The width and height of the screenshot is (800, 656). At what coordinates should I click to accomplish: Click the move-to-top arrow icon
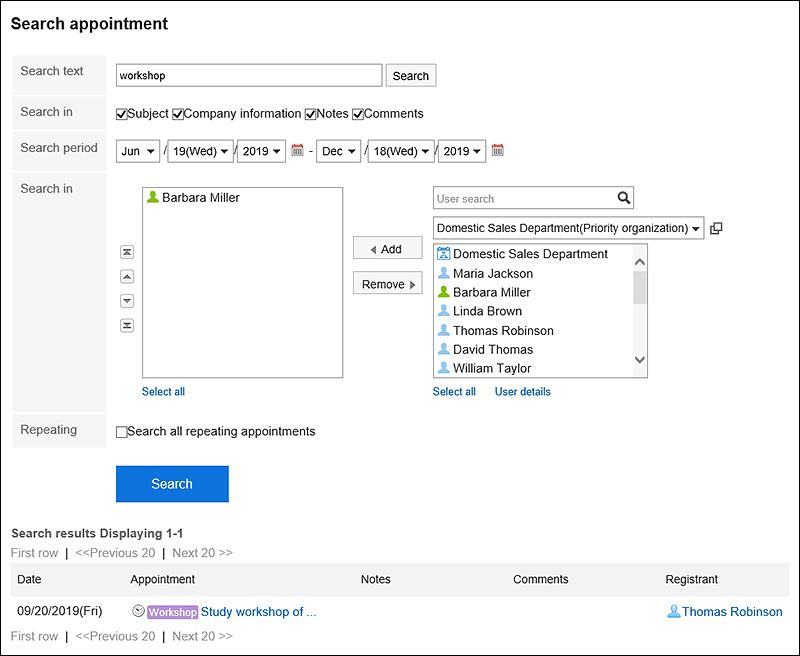(x=127, y=252)
